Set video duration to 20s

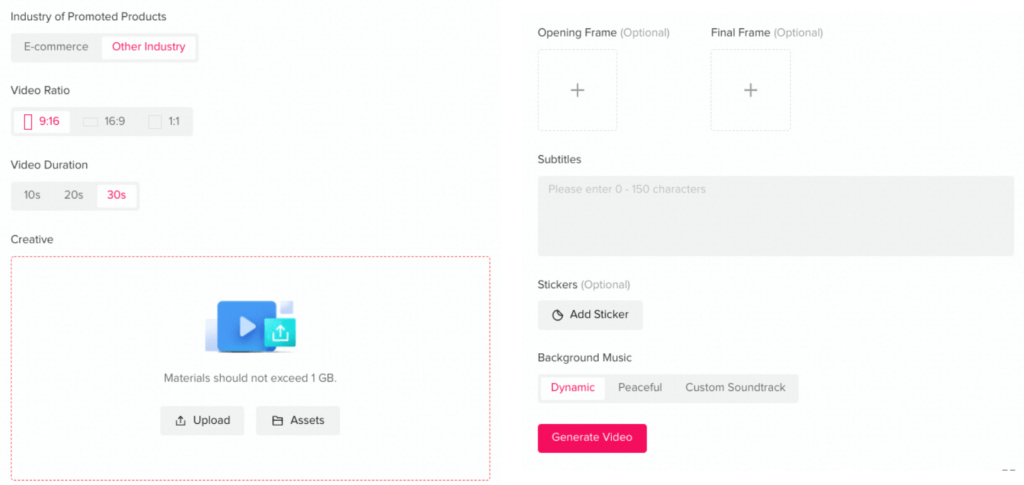click(x=73, y=195)
